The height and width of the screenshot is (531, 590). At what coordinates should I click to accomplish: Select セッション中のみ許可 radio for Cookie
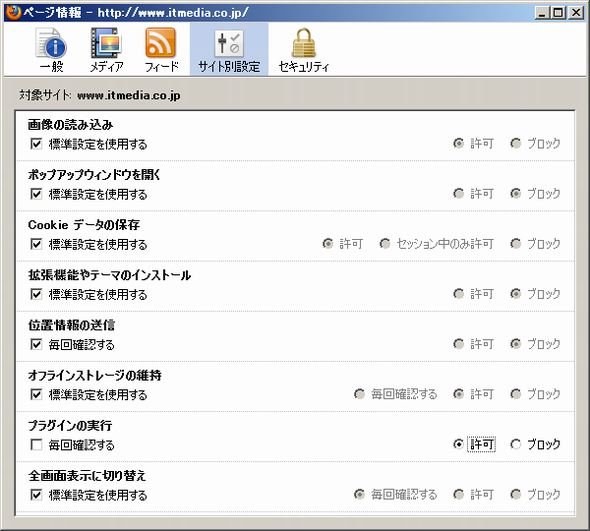pyautogui.click(x=385, y=243)
